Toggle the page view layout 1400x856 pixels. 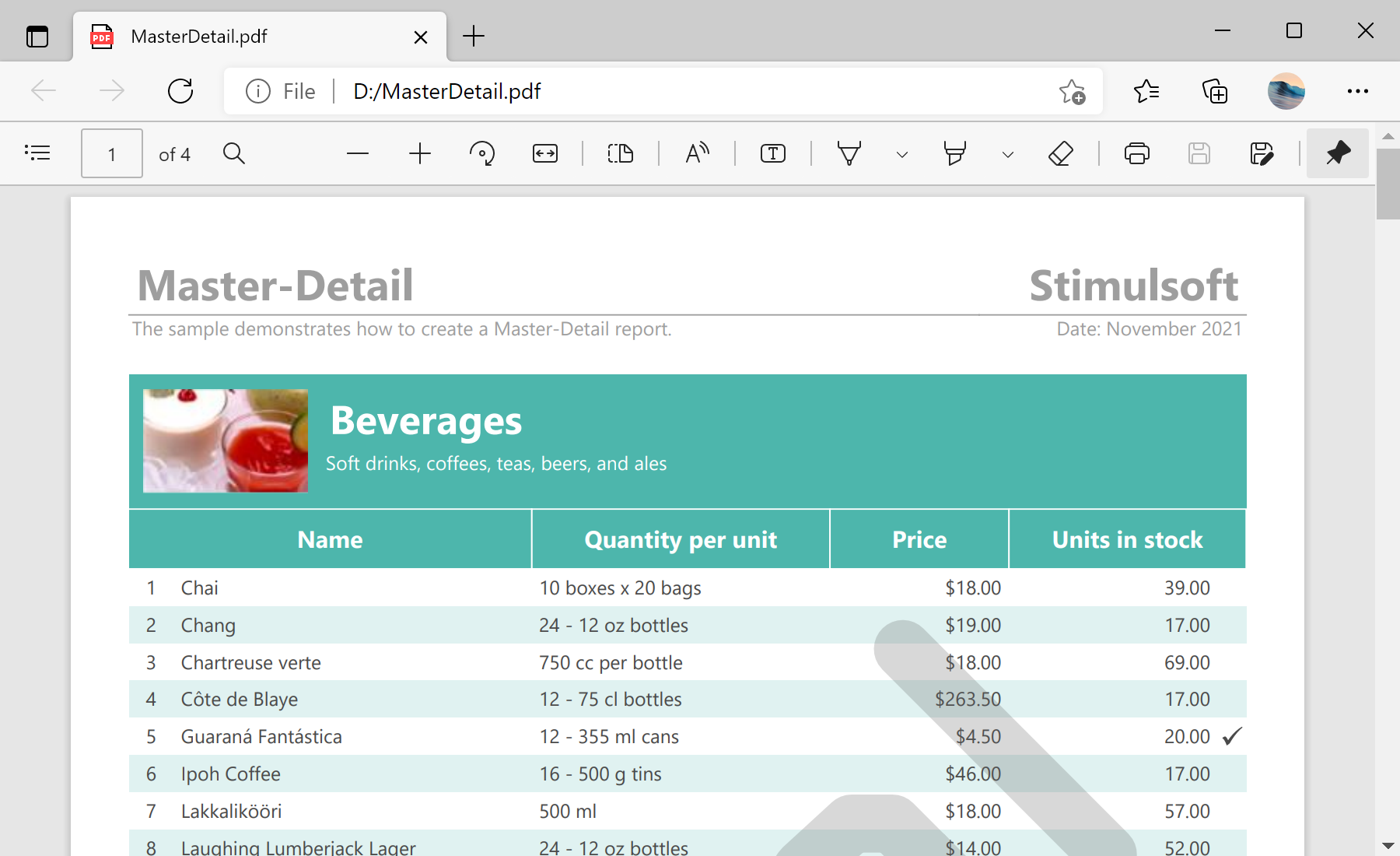(621, 153)
